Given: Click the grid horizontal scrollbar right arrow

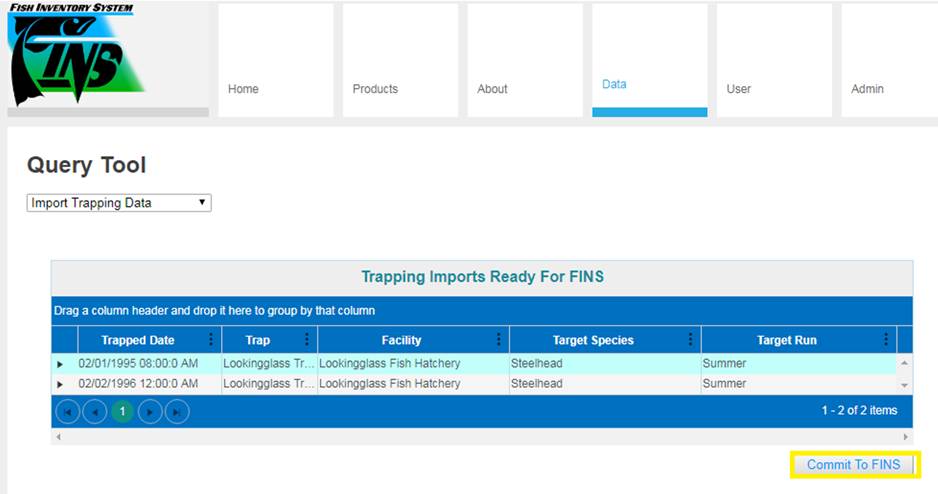Looking at the screenshot, I should (906, 437).
